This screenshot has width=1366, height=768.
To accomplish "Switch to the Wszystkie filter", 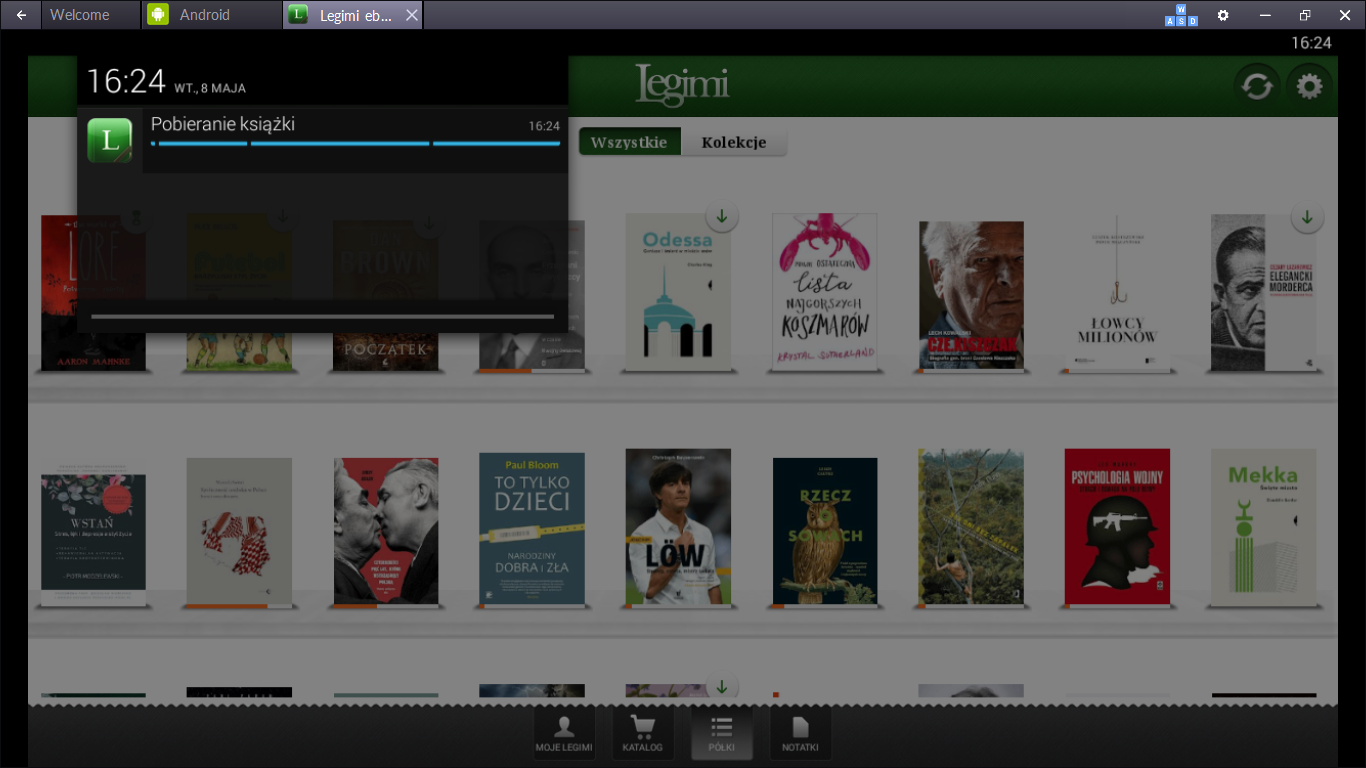I will tap(629, 142).
